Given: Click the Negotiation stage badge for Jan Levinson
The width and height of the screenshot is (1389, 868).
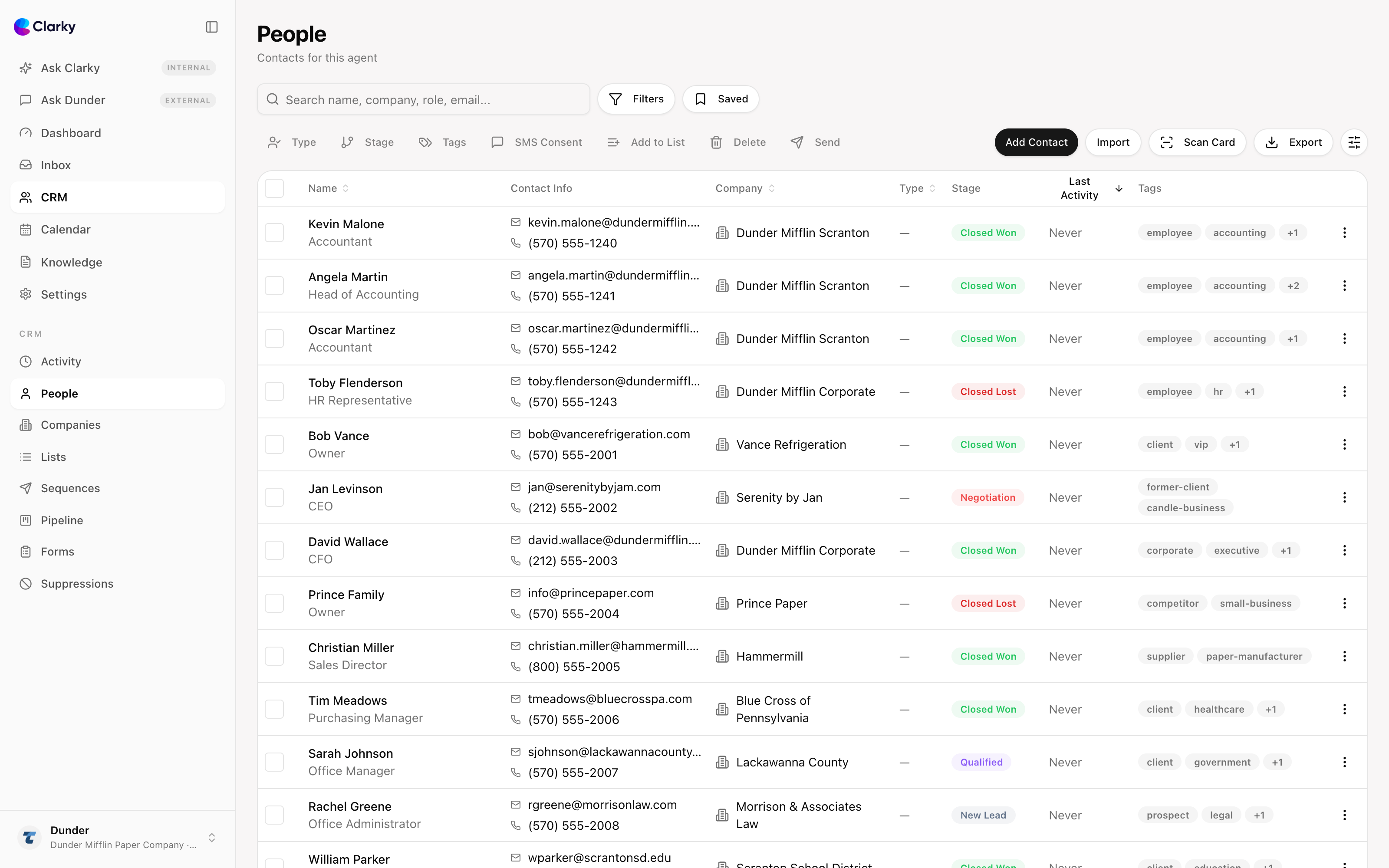Looking at the screenshot, I should [988, 498].
